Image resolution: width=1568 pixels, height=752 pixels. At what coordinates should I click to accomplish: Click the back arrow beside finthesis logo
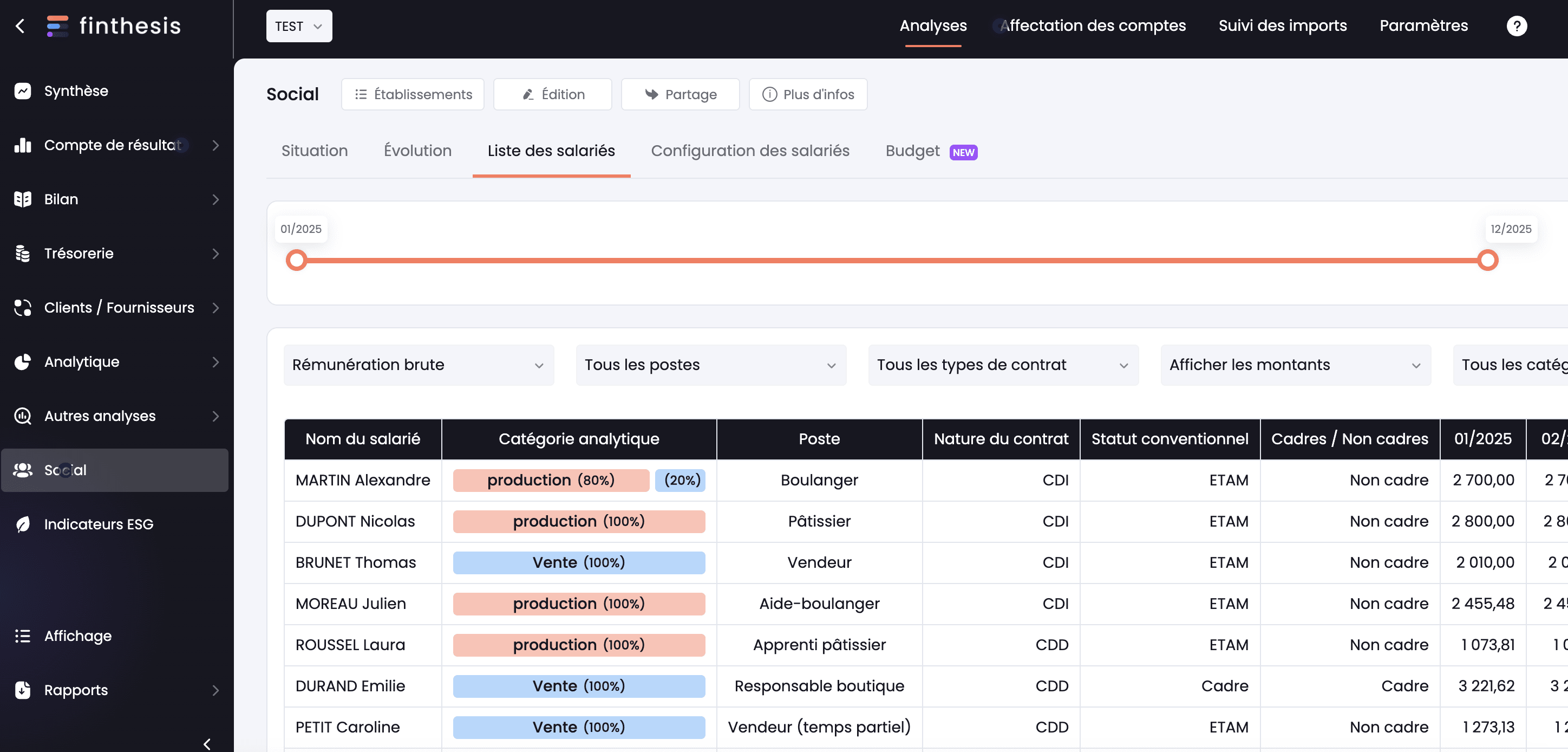pos(20,25)
